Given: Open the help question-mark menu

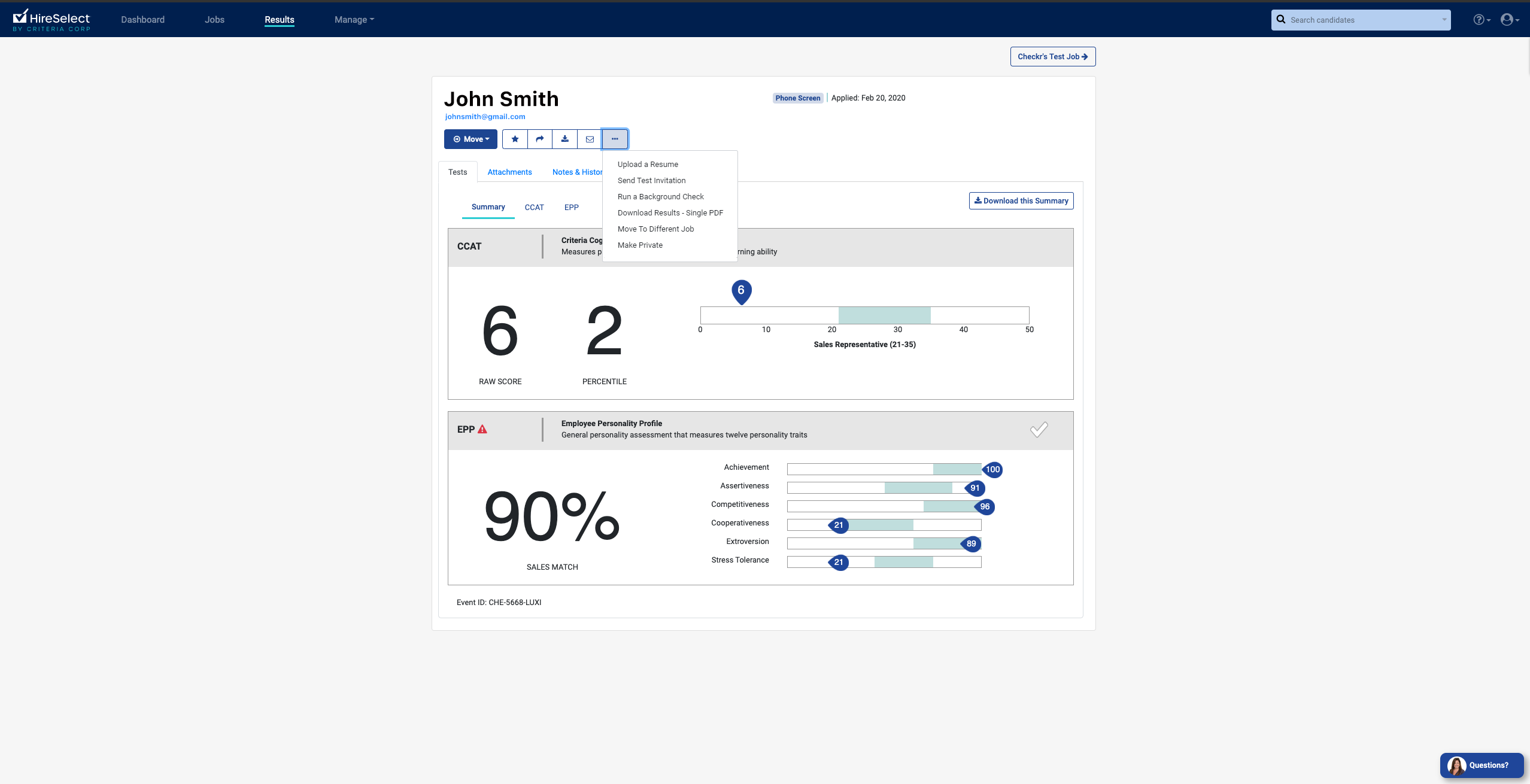Looking at the screenshot, I should pyautogui.click(x=1482, y=20).
